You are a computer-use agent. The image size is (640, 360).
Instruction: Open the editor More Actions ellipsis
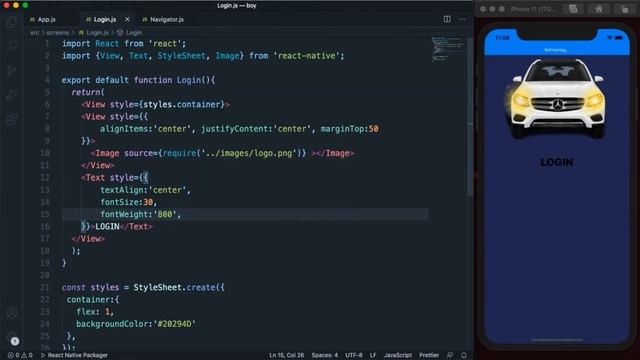pos(462,19)
